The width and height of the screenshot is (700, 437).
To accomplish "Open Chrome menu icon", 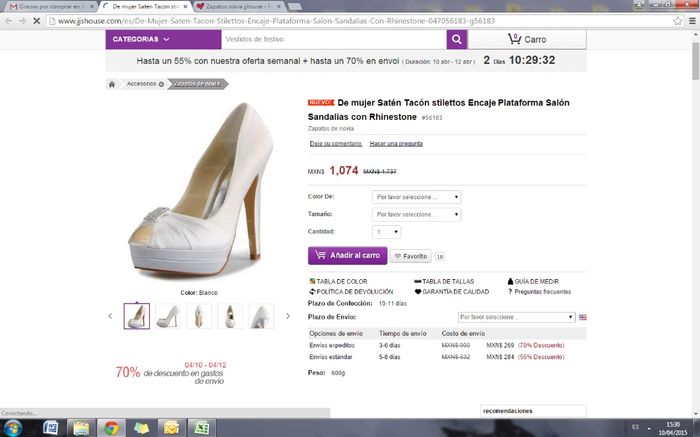I will click(x=692, y=21).
